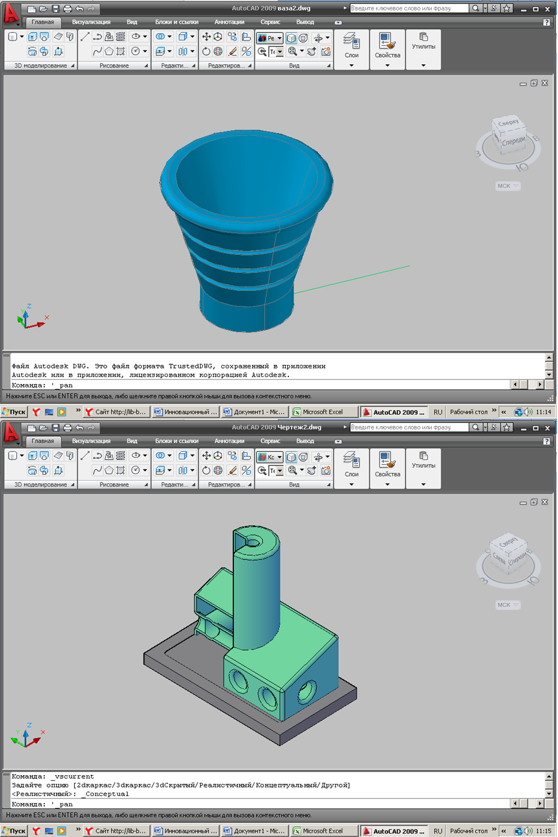Screen dimensions: 558x837
Task: Expand МСК dropdown in ваза2.dwg viewport
Action: click(508, 186)
